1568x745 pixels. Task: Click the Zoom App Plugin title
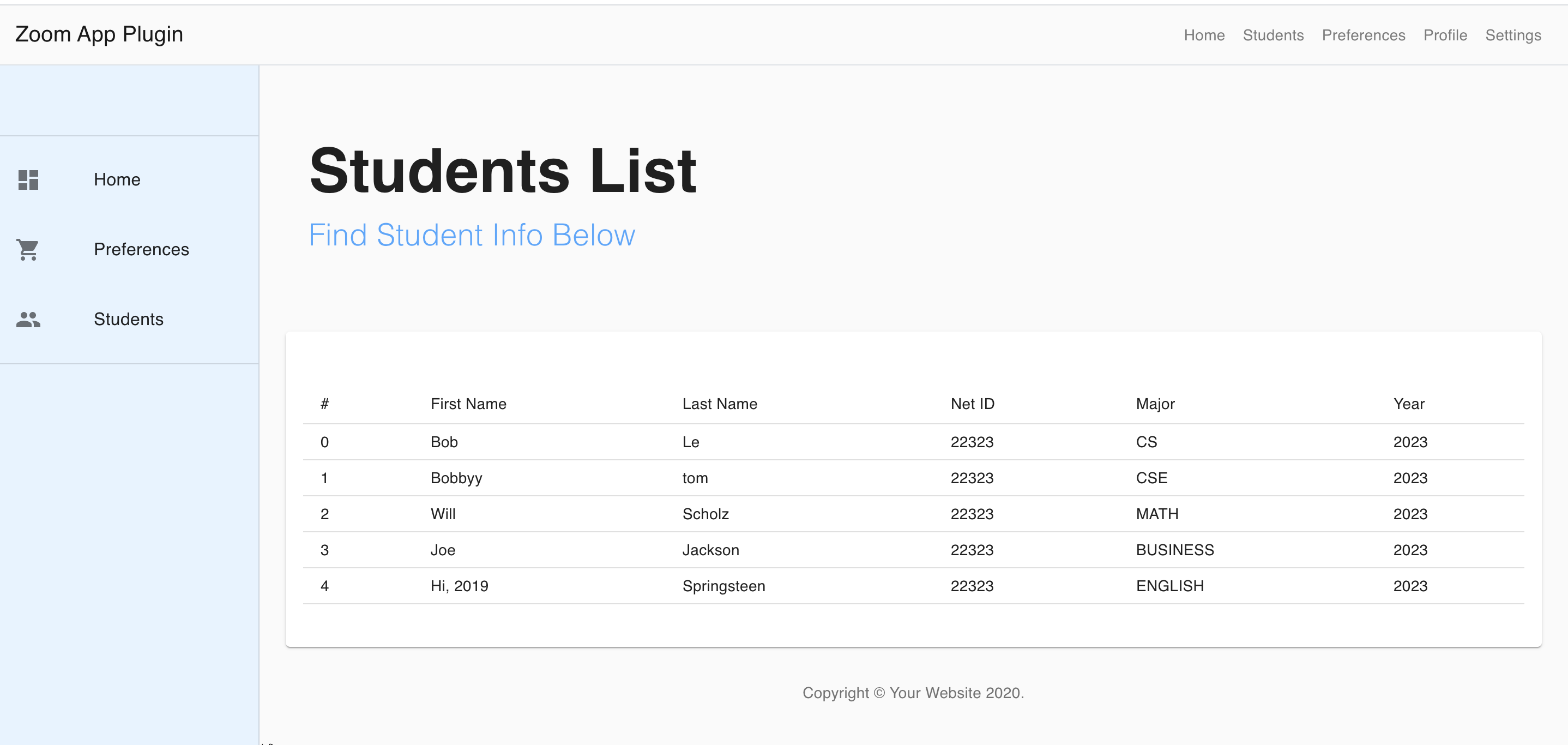pos(99,34)
